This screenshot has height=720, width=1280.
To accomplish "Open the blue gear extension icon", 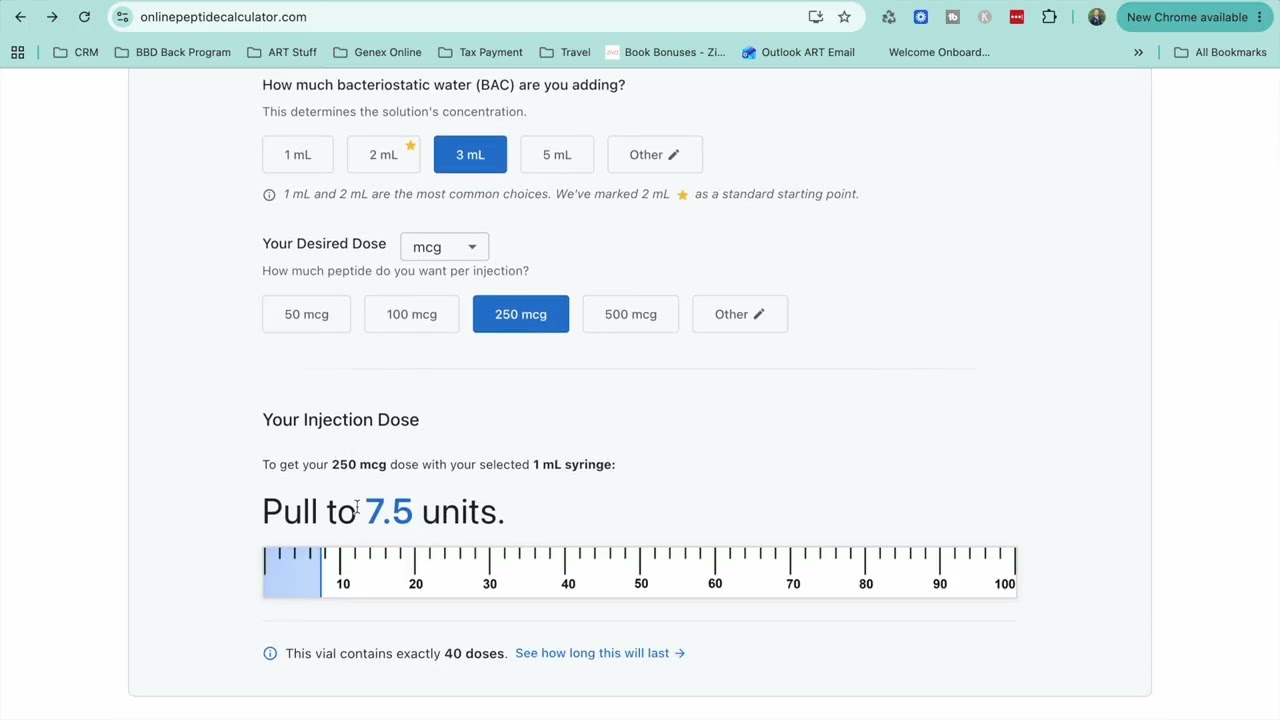I will click(921, 17).
